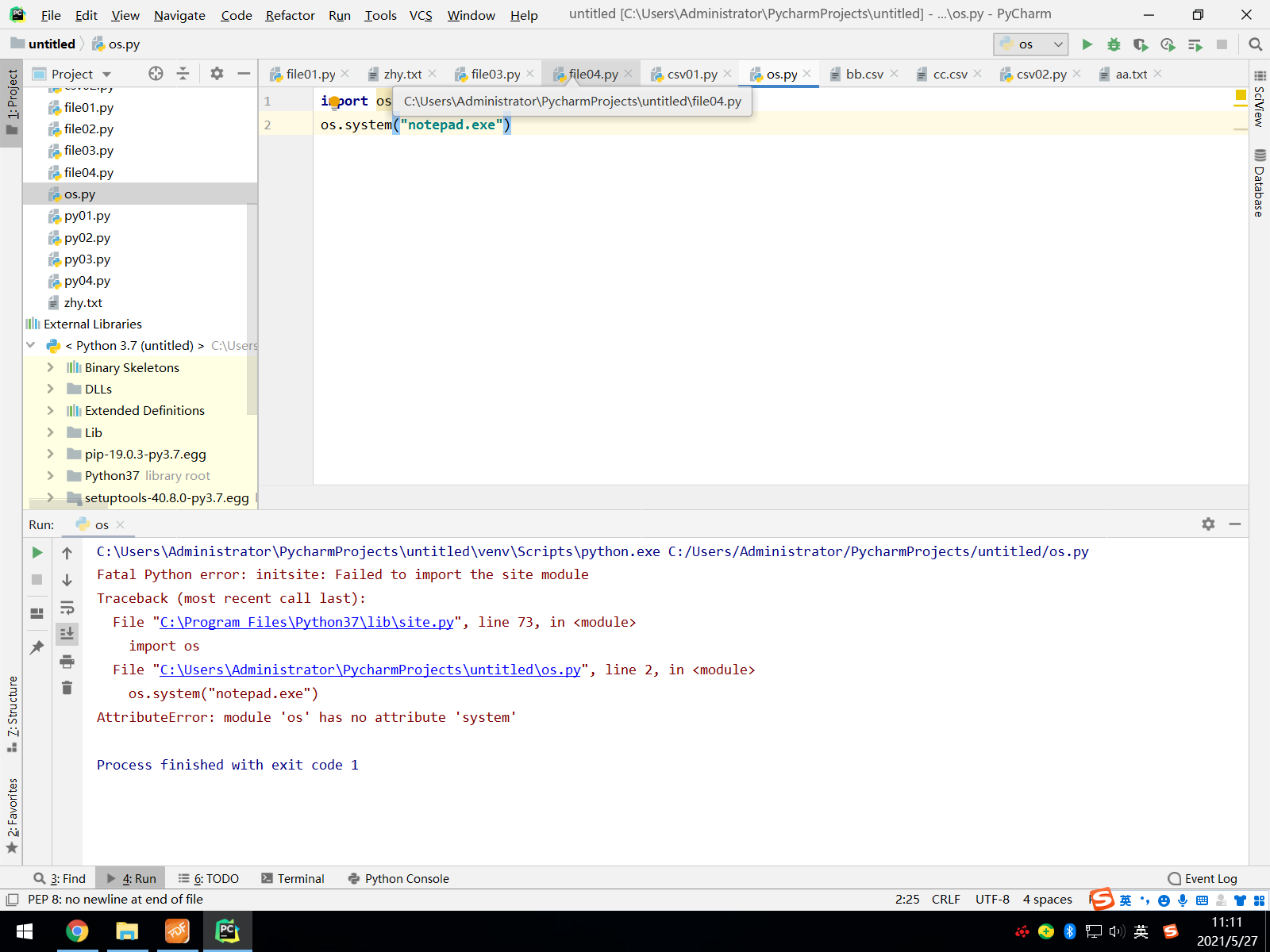Toggle soft-wrap in Run console
This screenshot has width=1270, height=952.
(67, 608)
